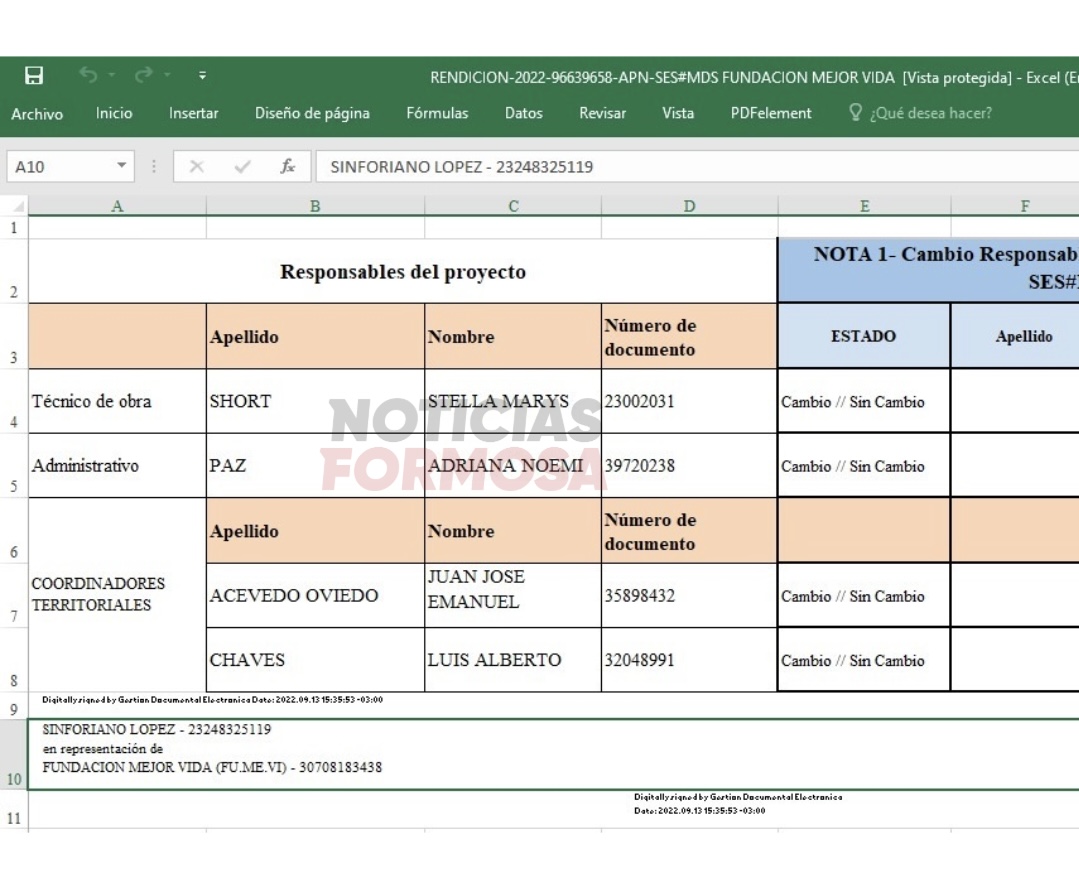Open the Redo history dropdown arrow
Viewport: 1079px width, 878px height.
tap(167, 74)
